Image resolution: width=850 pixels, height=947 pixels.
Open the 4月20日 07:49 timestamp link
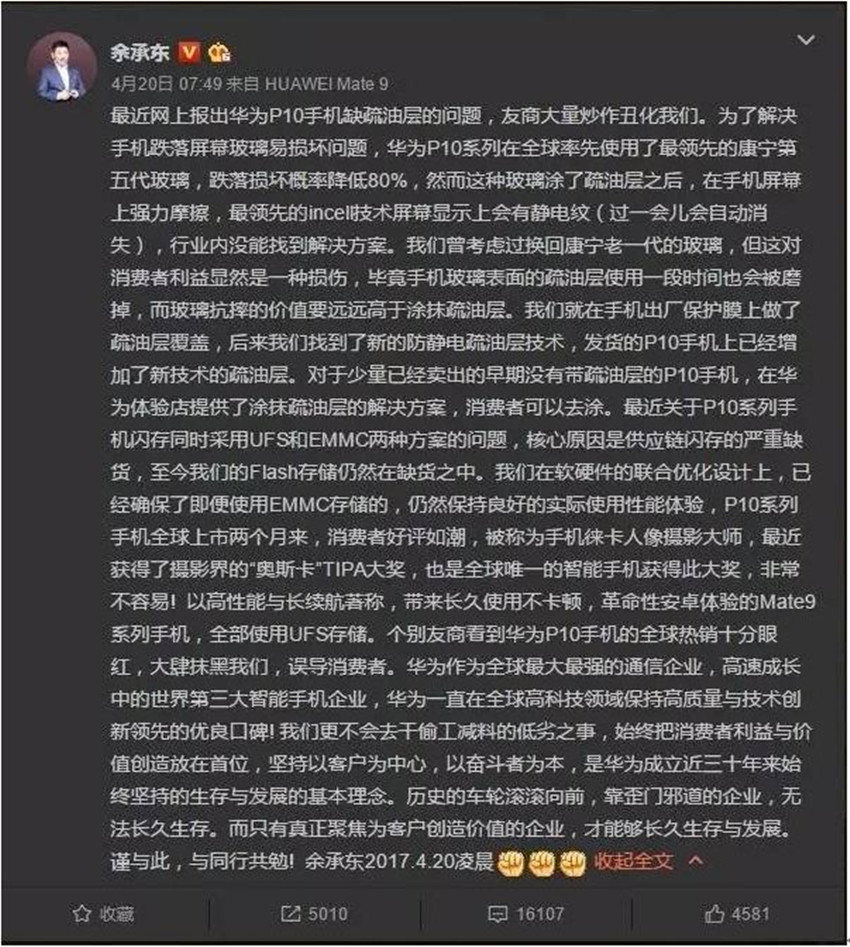click(166, 83)
